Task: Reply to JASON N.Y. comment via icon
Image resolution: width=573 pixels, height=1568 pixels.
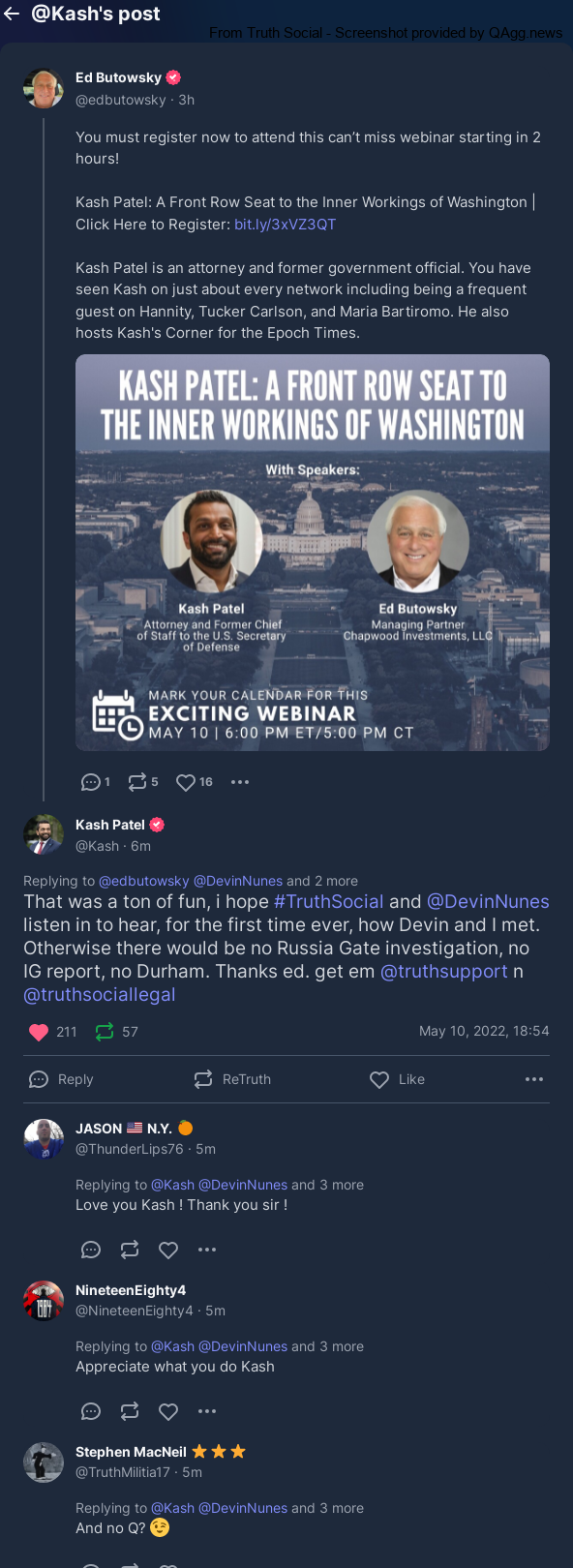Action: [91, 1250]
